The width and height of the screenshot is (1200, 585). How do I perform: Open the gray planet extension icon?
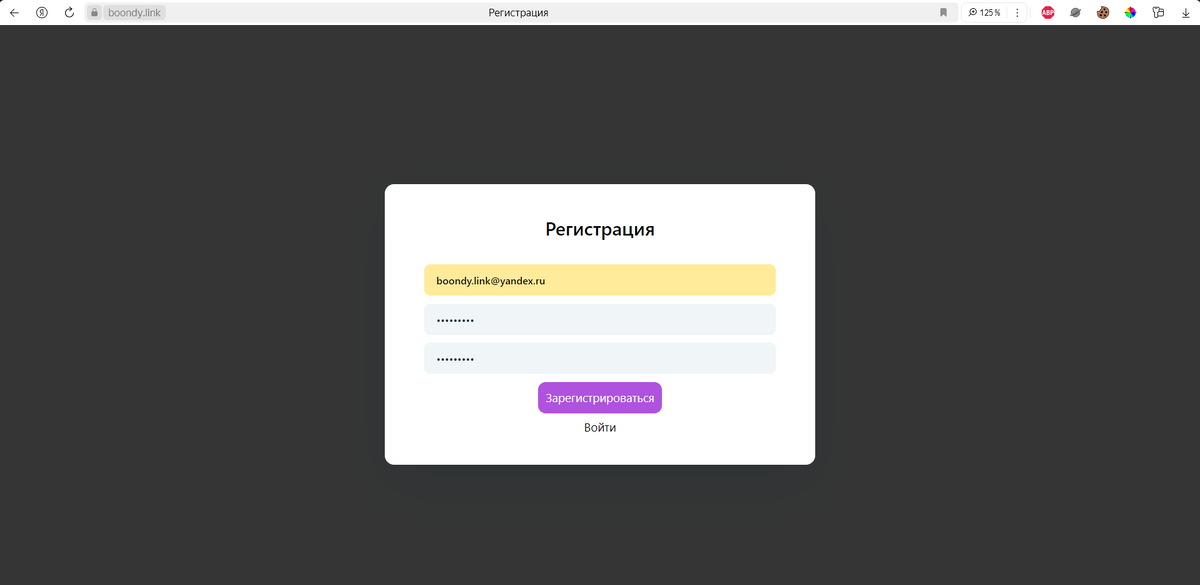1076,13
